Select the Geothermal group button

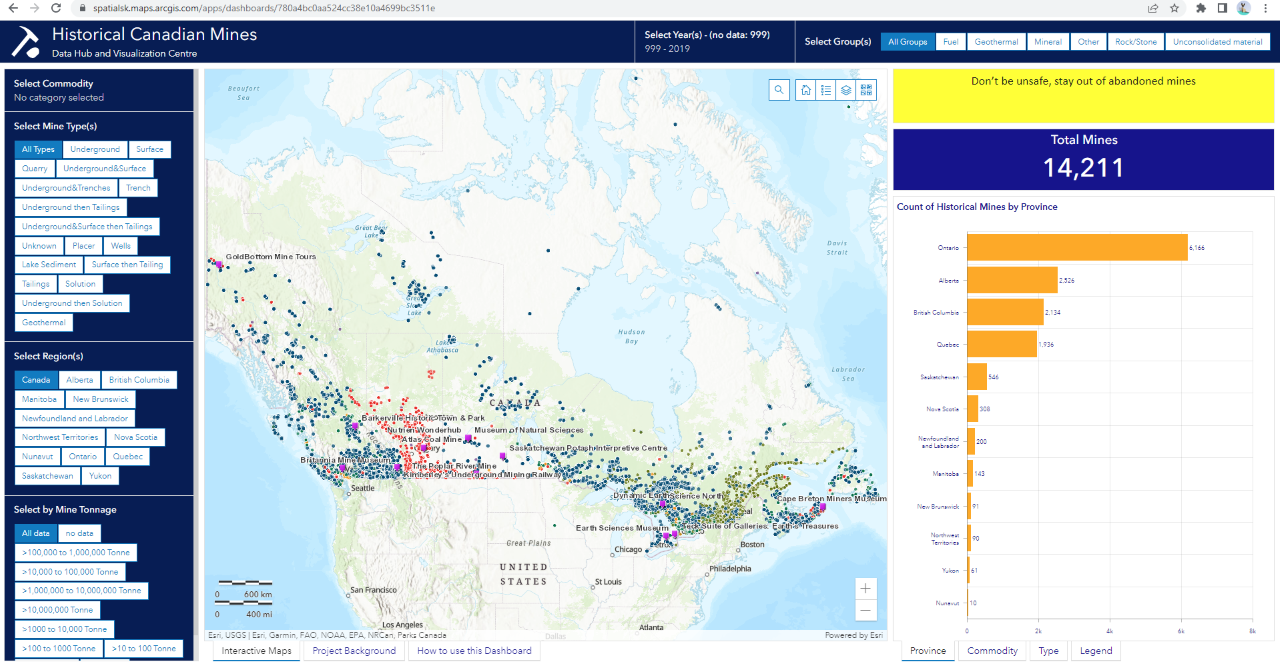click(996, 42)
